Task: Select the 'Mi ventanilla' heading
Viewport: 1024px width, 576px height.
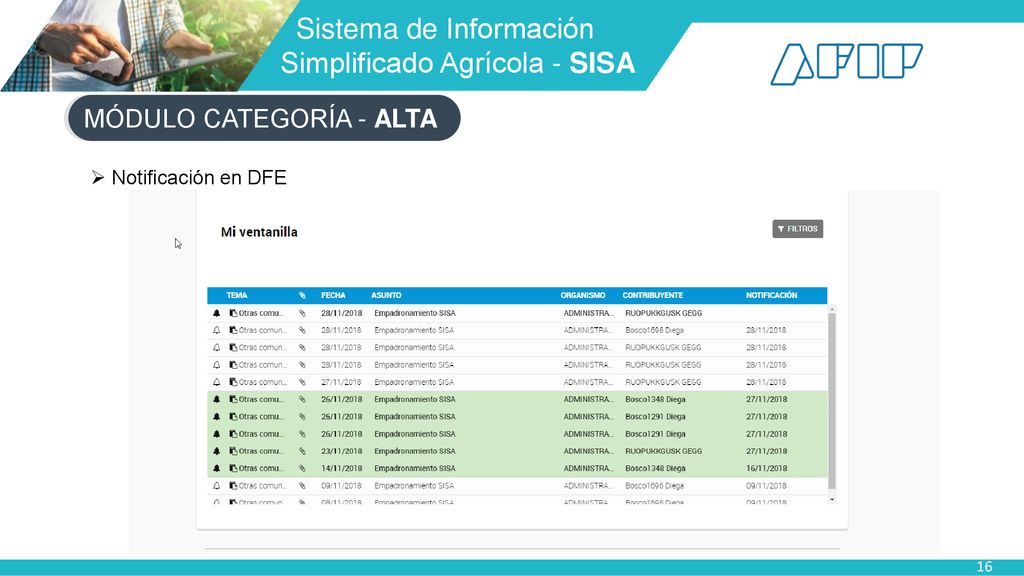Action: [x=259, y=232]
